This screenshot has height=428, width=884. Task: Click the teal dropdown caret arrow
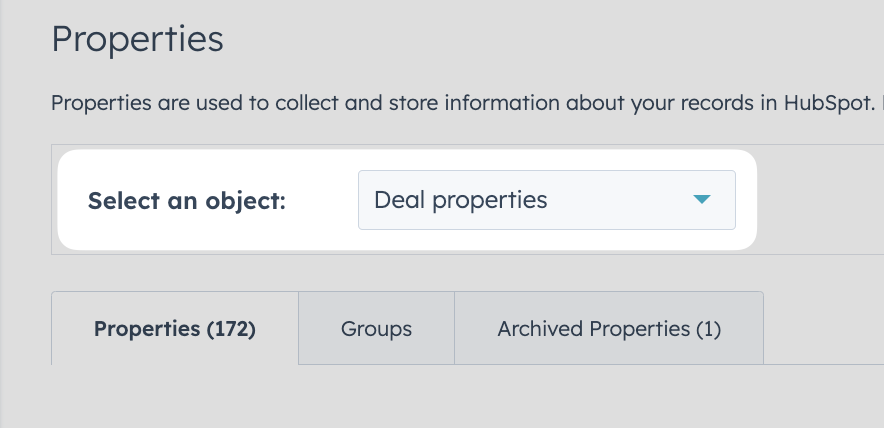[701, 199]
